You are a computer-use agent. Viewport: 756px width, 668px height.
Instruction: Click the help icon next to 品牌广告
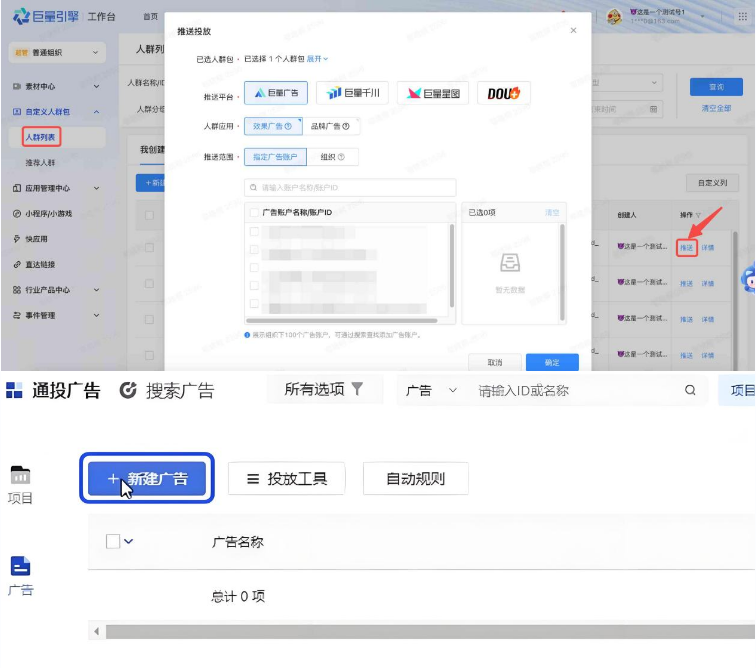coord(346,126)
